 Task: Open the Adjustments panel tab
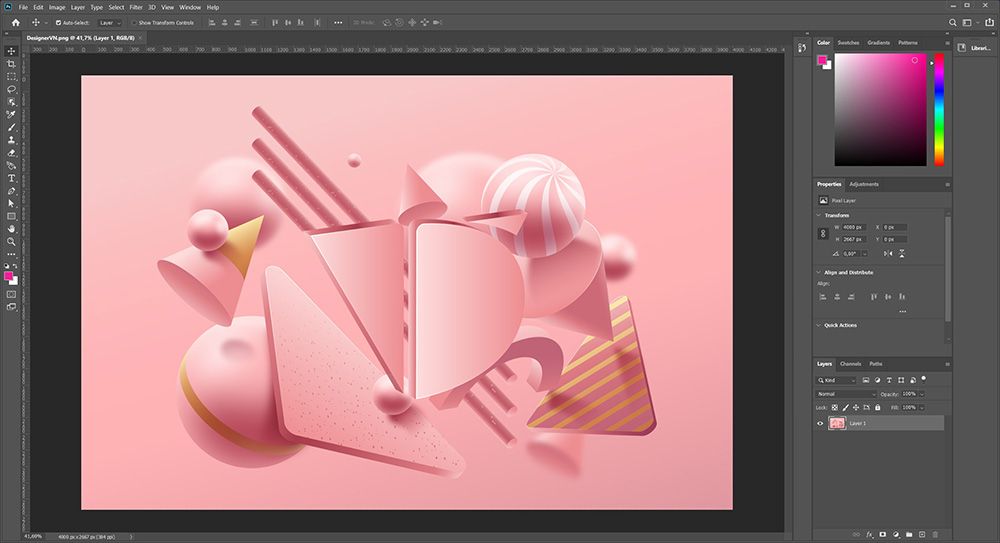864,184
